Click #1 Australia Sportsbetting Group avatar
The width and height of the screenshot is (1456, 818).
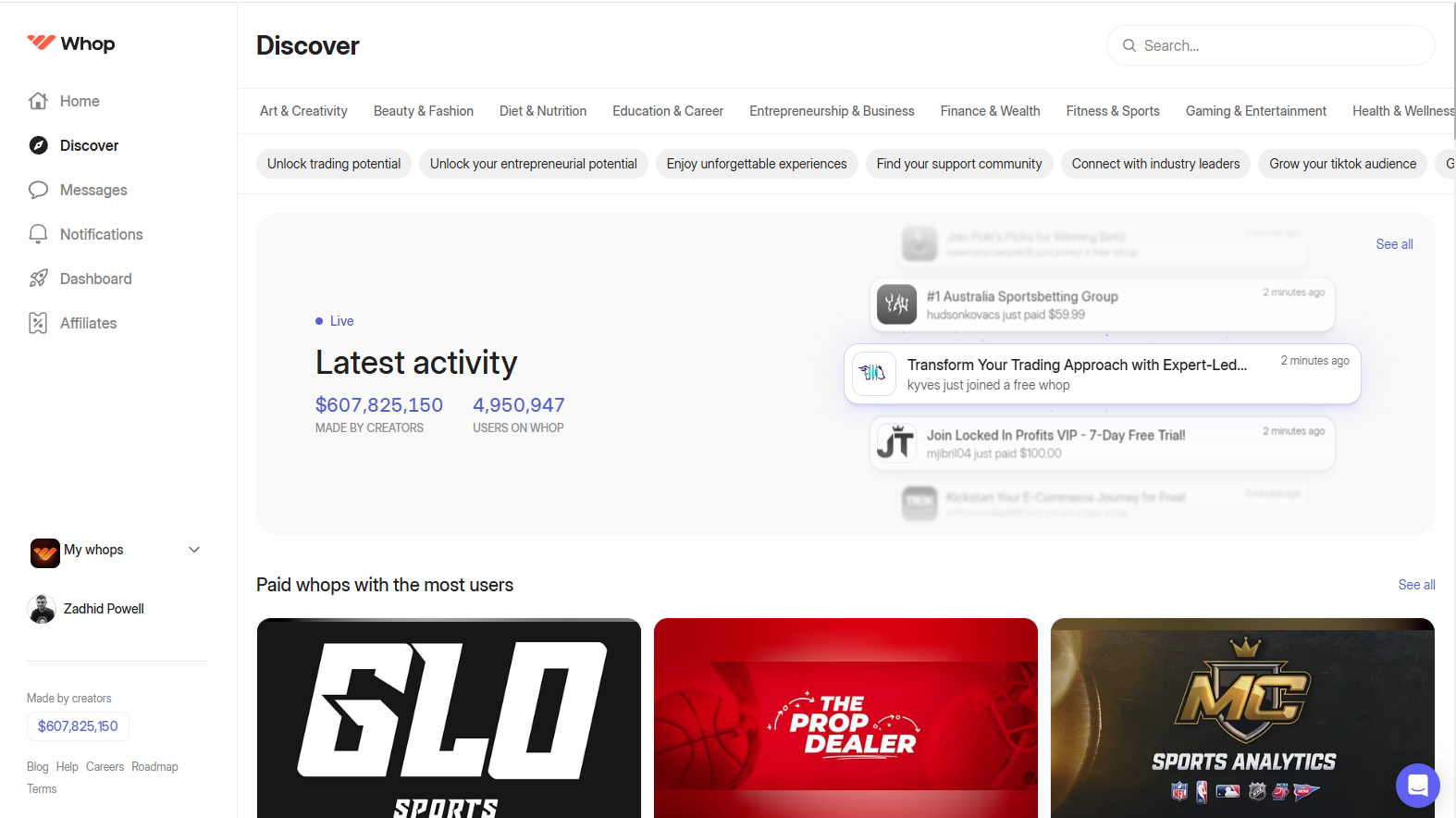point(897,304)
